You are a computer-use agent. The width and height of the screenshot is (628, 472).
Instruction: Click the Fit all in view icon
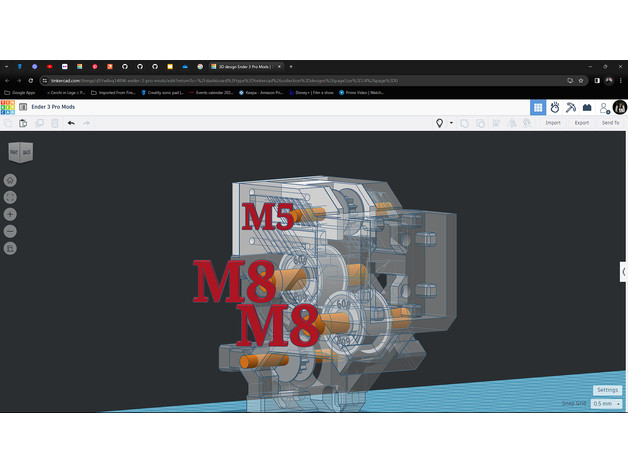pyautogui.click(x=10, y=197)
